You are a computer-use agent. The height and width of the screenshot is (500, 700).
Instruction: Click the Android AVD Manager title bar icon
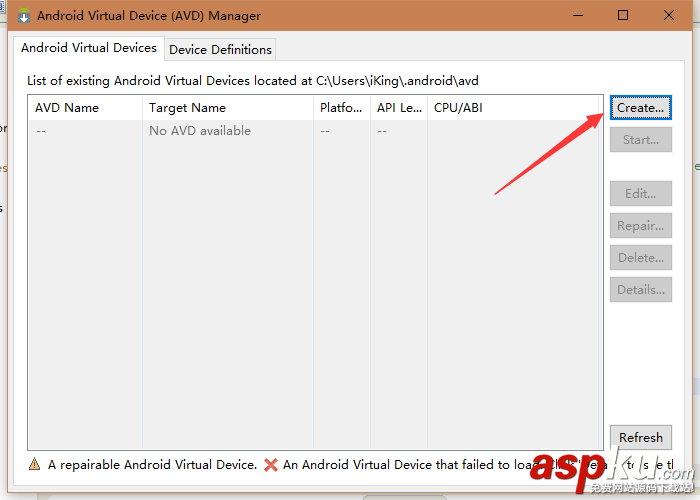[24, 15]
